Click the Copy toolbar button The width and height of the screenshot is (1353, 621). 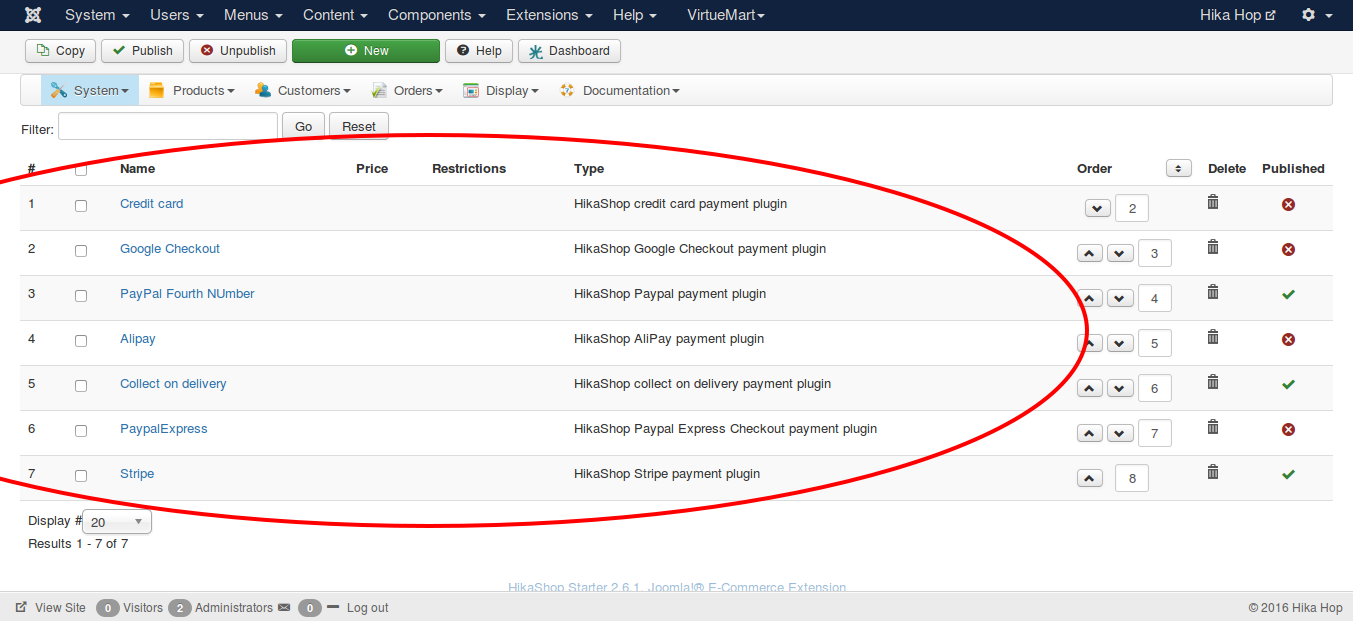(61, 51)
